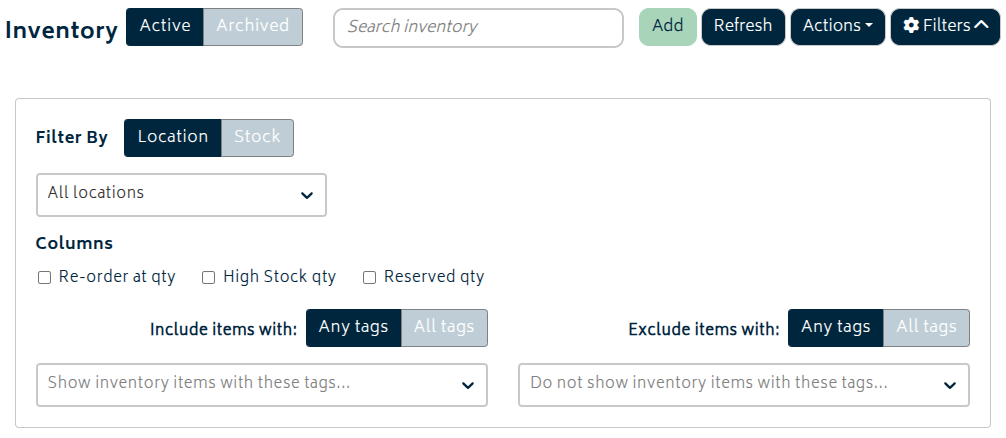Switch to the Archived inventory tab

253,27
